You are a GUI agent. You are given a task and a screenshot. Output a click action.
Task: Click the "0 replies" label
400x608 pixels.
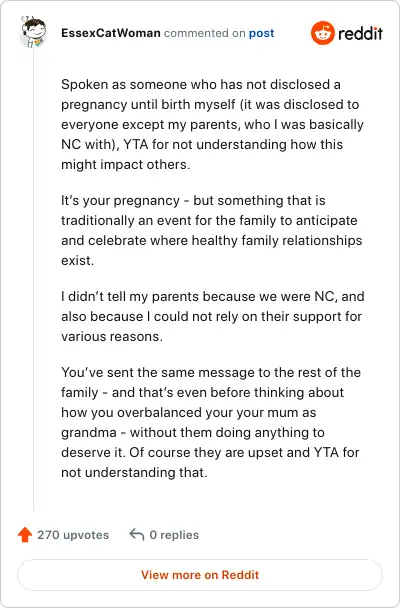pyautogui.click(x=174, y=535)
